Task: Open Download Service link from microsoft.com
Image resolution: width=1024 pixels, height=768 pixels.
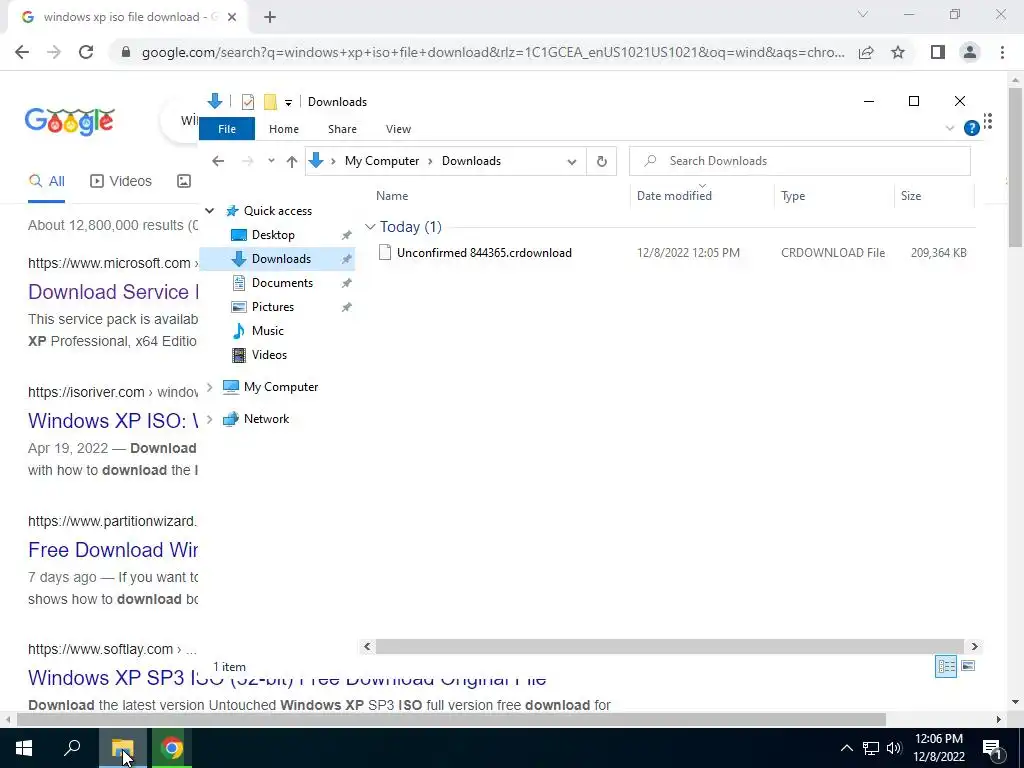Action: 113,292
